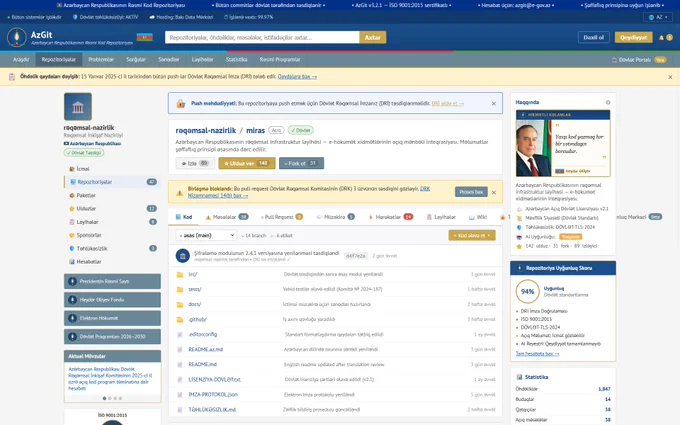Switch to the Wiki tab
The width and height of the screenshot is (680, 425).
point(478,217)
